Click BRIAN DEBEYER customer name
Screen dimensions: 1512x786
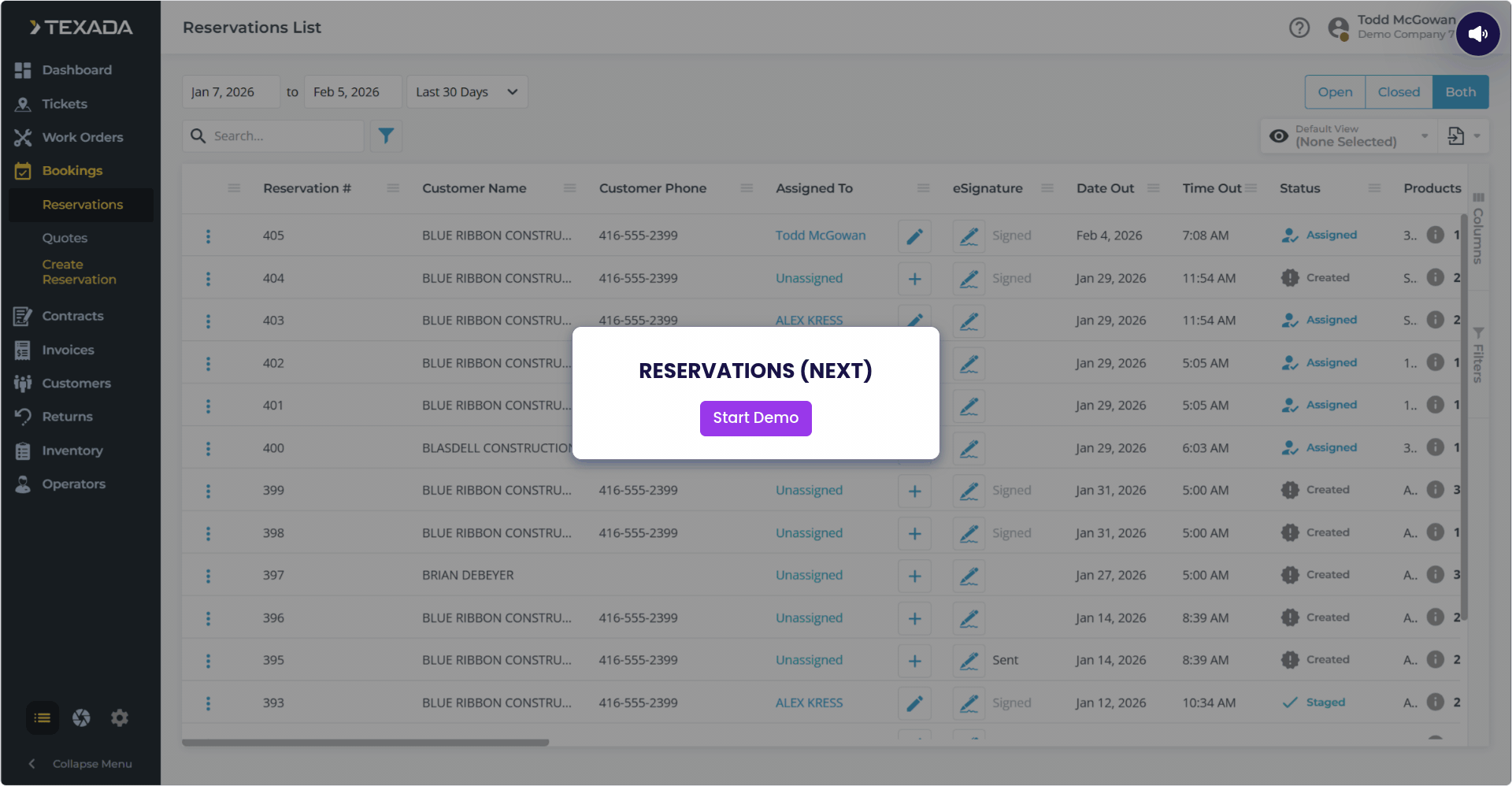point(468,576)
